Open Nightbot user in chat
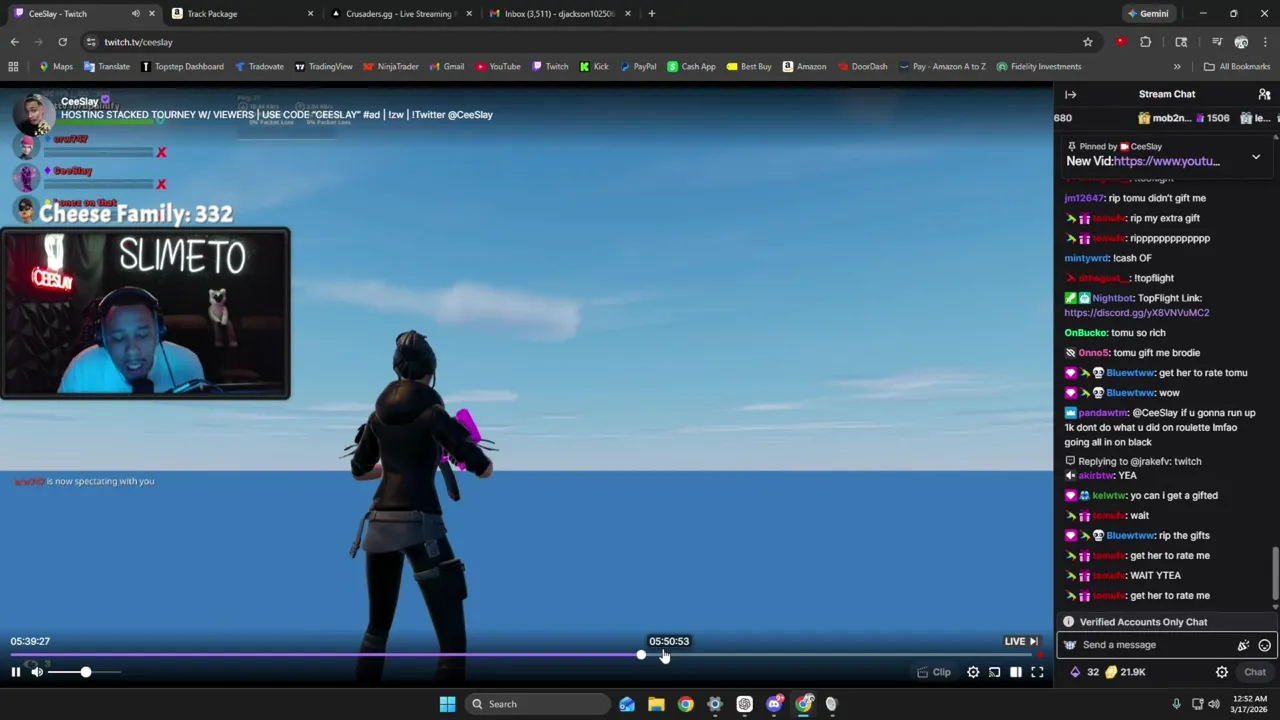Viewport: 1280px width, 720px height. click(1112, 298)
